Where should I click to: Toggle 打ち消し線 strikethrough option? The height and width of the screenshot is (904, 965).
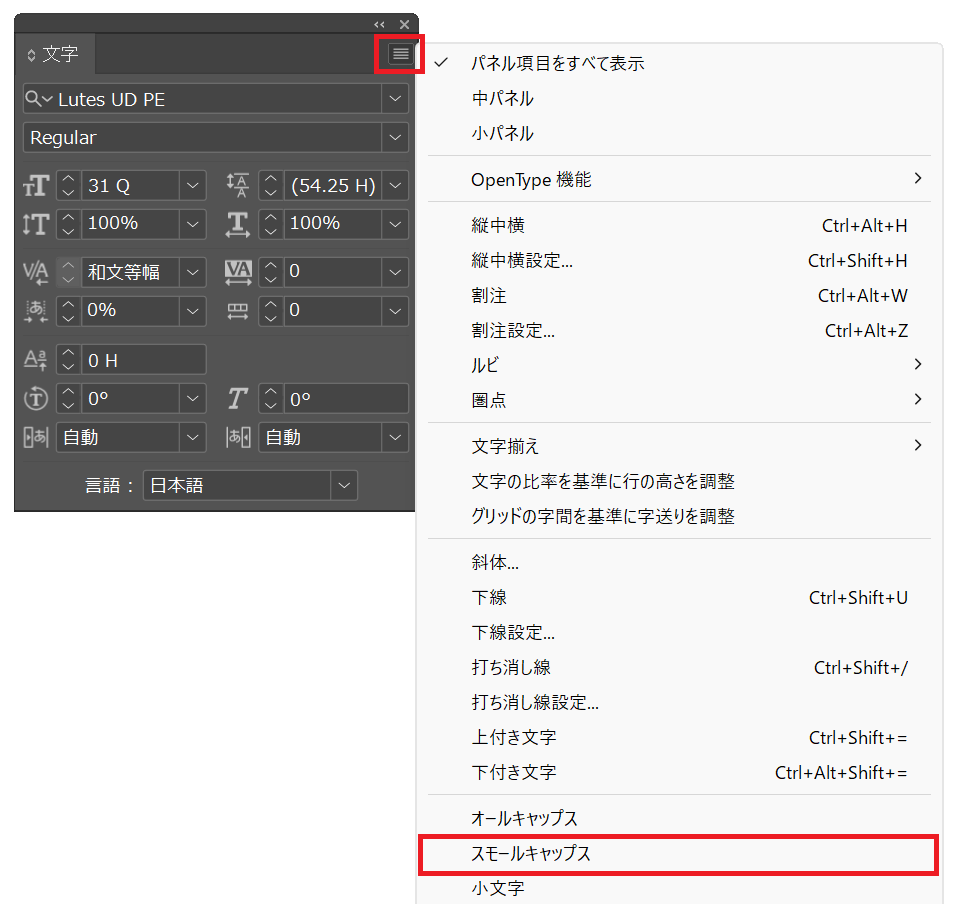tap(511, 667)
